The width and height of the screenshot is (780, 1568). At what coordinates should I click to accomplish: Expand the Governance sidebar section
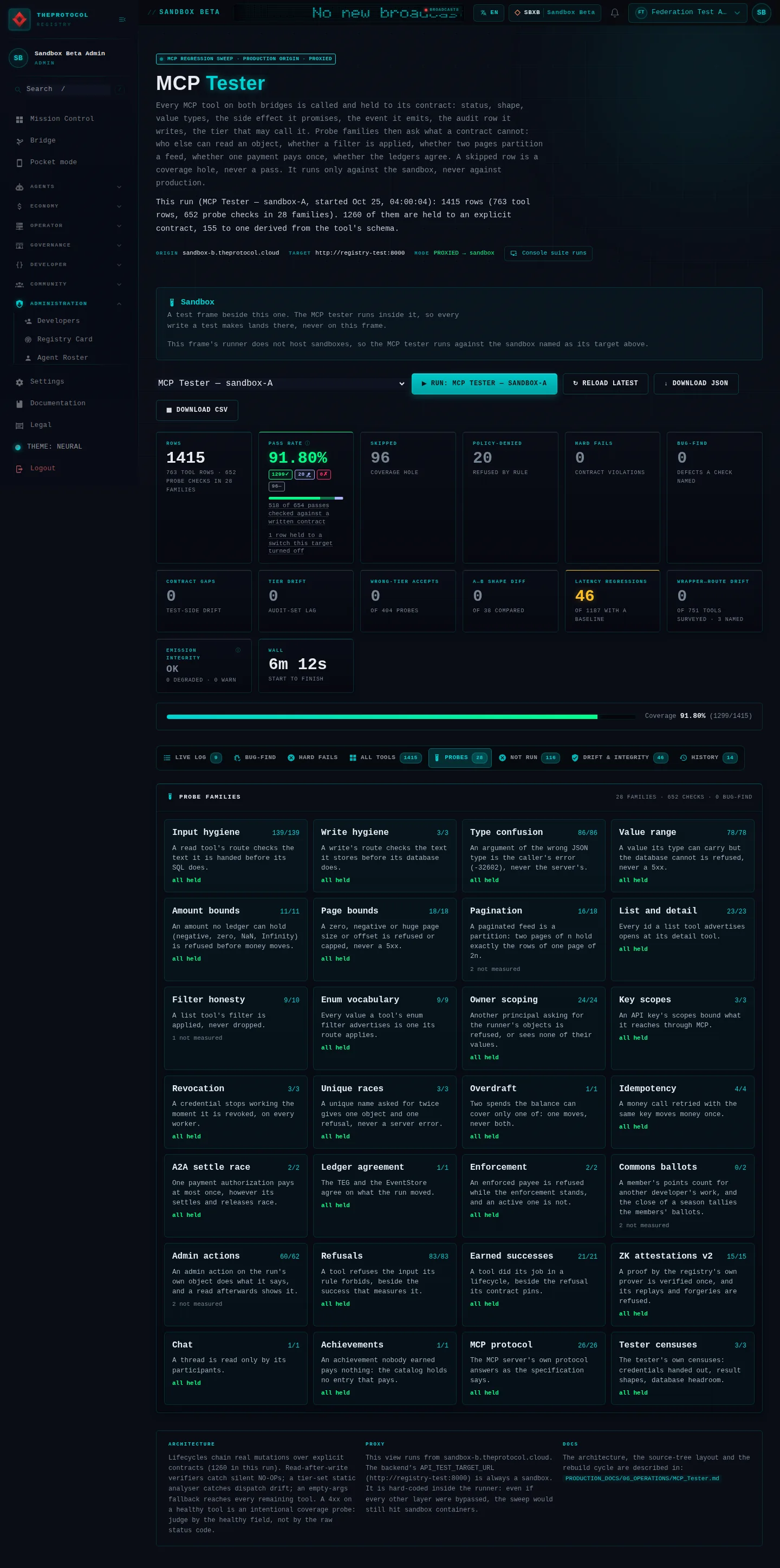pos(68,245)
